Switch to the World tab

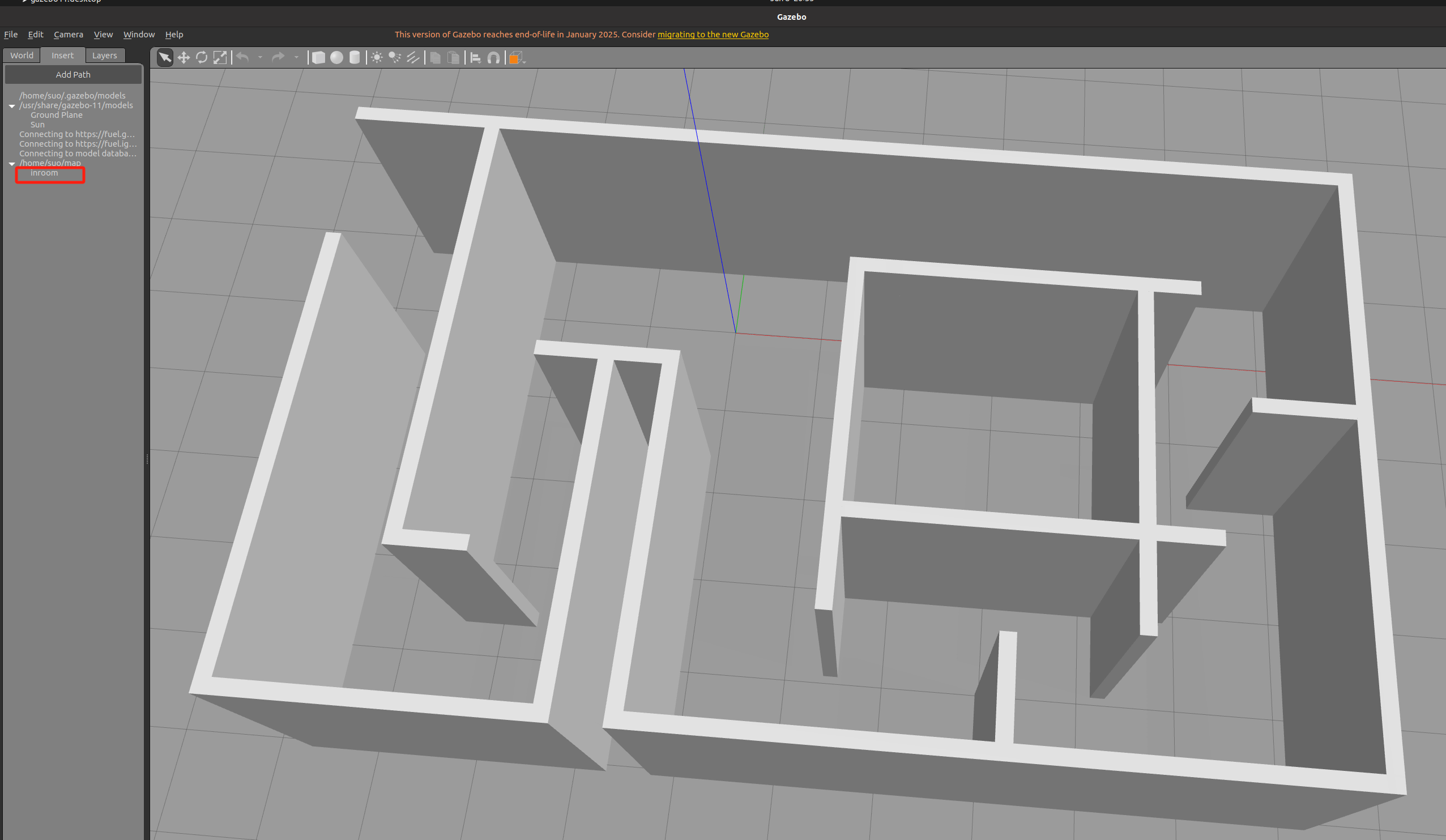tap(22, 56)
